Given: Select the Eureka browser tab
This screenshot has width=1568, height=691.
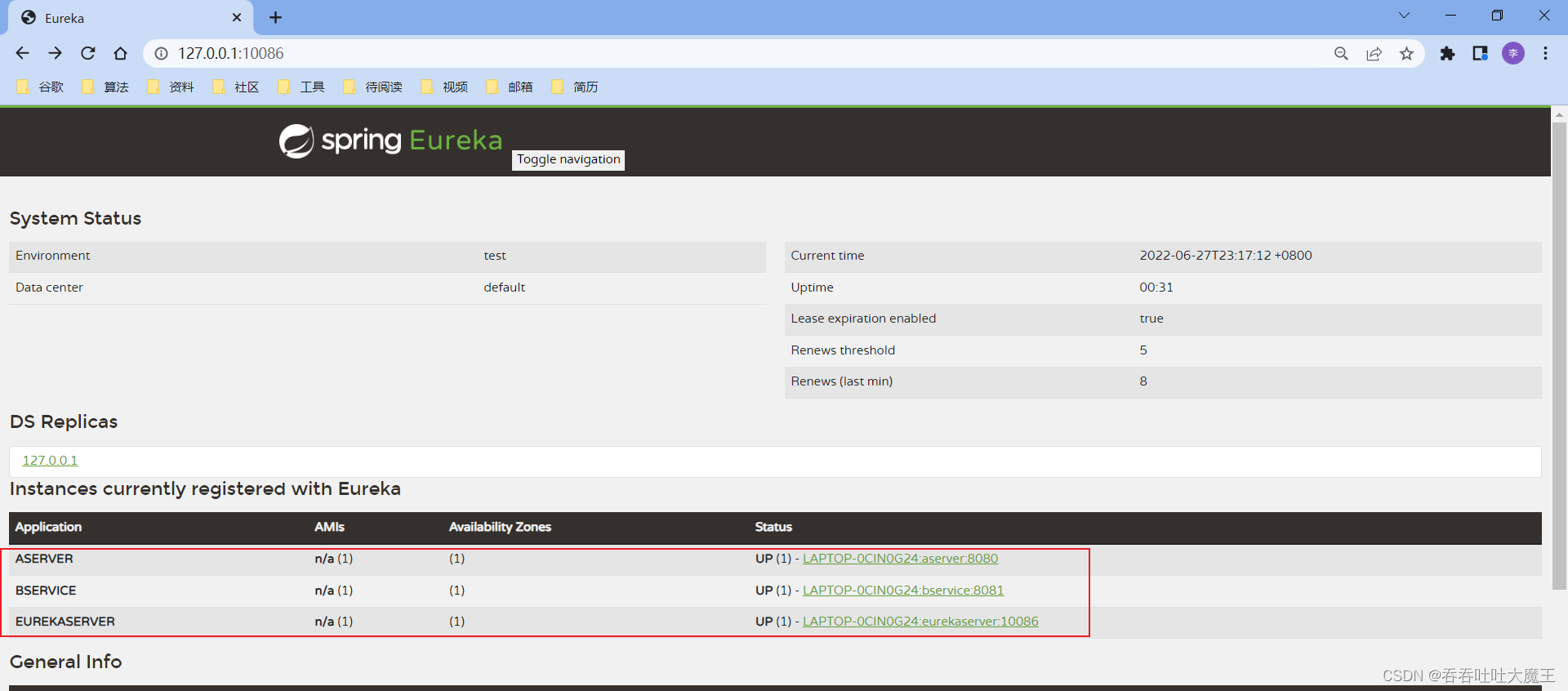Looking at the screenshot, I should (131, 18).
